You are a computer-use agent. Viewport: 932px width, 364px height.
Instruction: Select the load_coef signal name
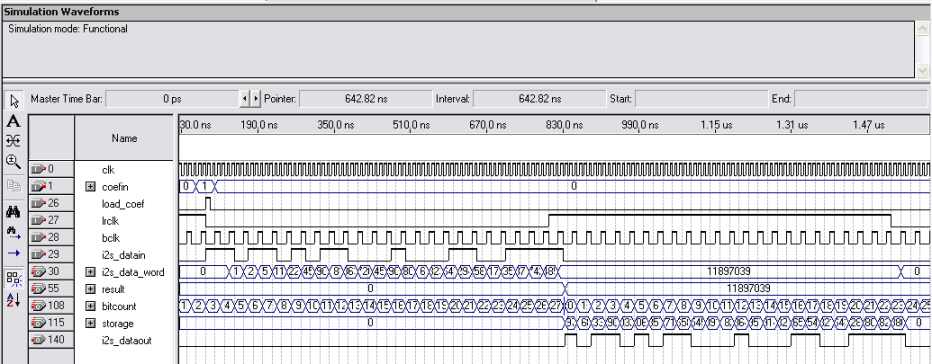pos(122,204)
